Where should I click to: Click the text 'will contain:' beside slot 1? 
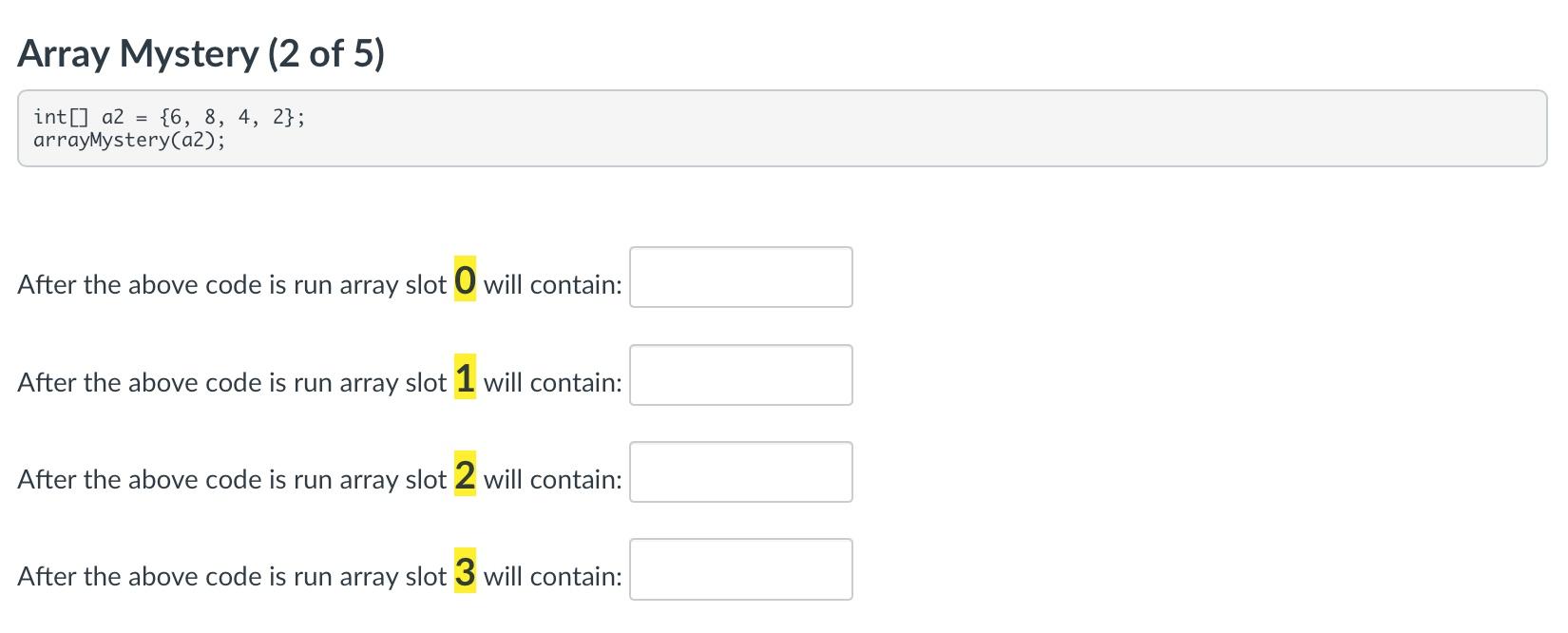click(552, 382)
